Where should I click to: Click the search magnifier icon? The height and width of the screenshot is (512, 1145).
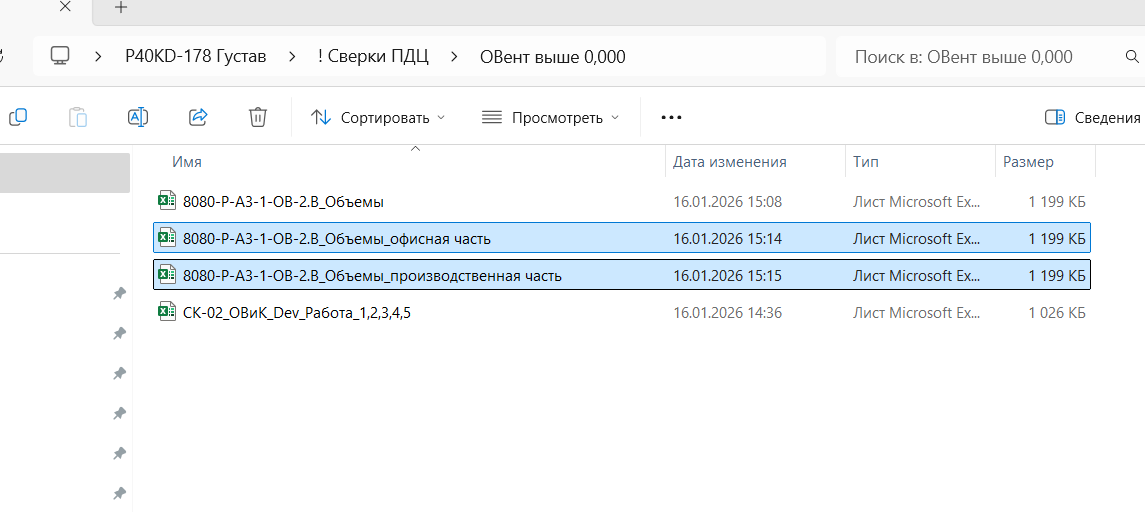tap(1130, 57)
